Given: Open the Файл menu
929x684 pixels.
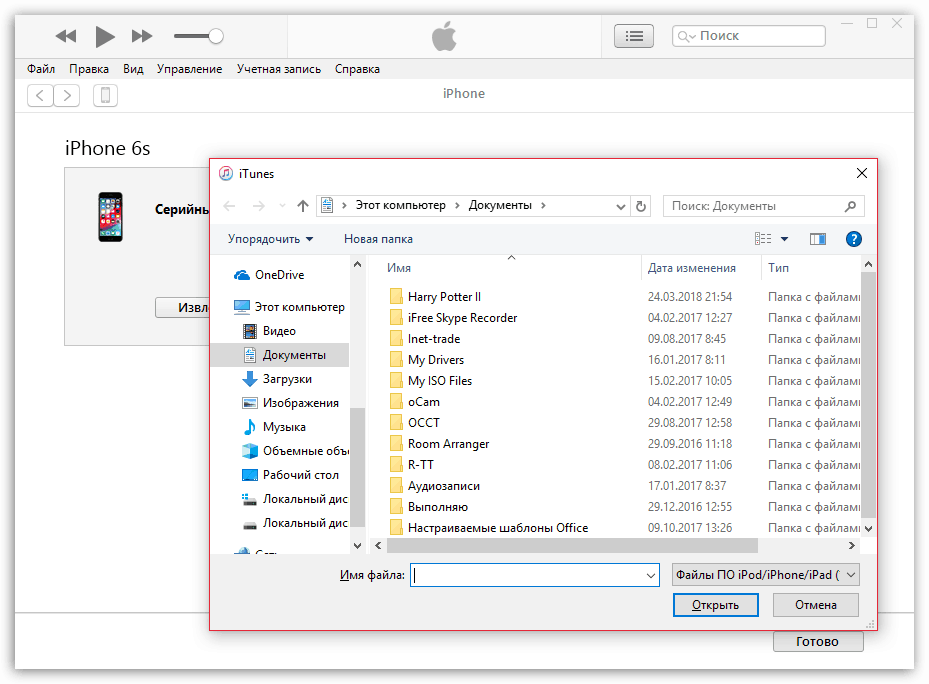Looking at the screenshot, I should 41,69.
